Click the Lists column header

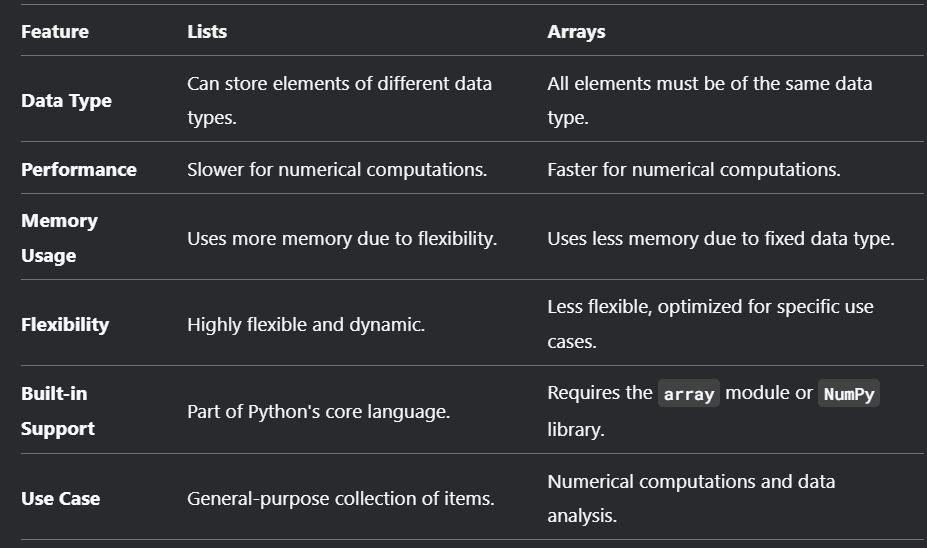(x=207, y=32)
